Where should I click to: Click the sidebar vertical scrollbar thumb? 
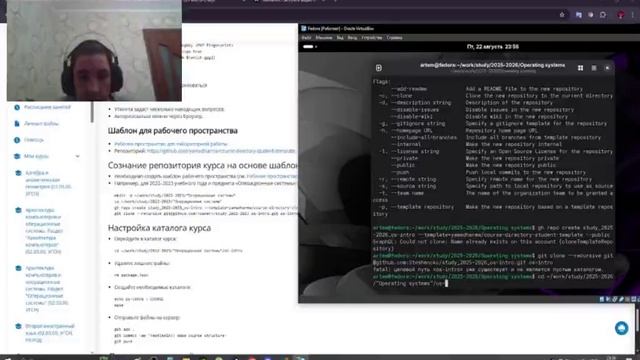92,112
